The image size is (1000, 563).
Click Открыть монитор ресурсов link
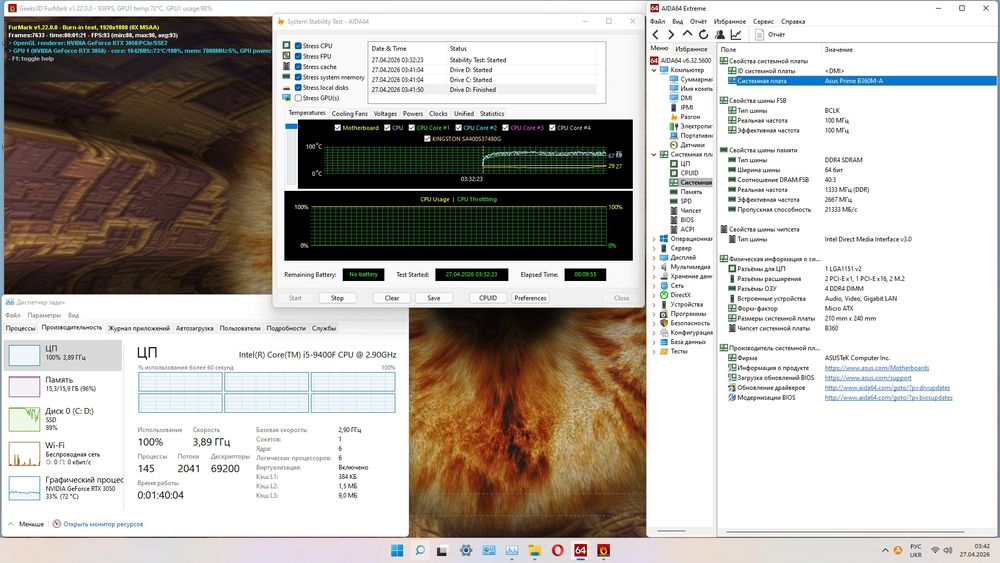click(x=103, y=524)
